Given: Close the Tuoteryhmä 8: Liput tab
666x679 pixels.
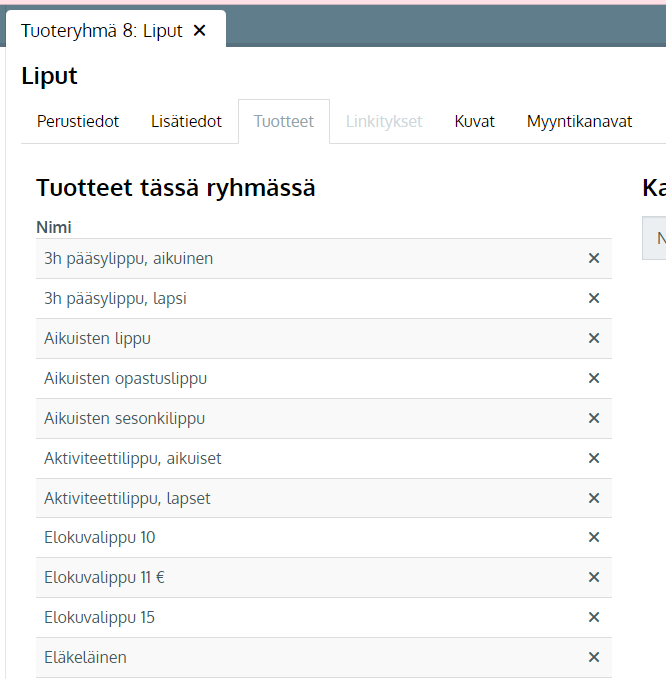Looking at the screenshot, I should tap(199, 31).
